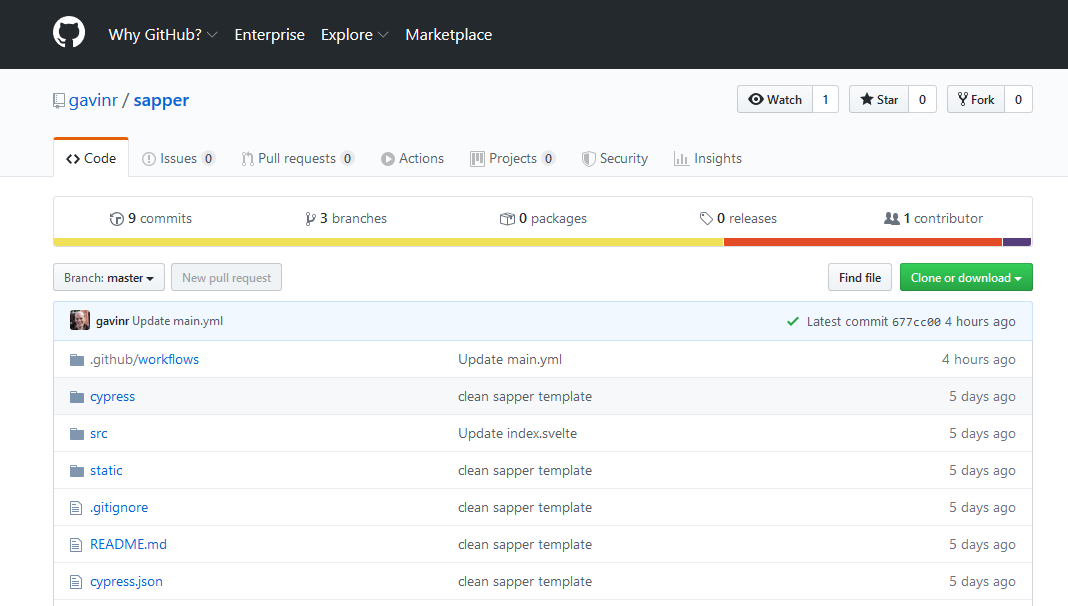Click the folder icon for .github/workflows
1068x606 pixels.
click(x=77, y=360)
